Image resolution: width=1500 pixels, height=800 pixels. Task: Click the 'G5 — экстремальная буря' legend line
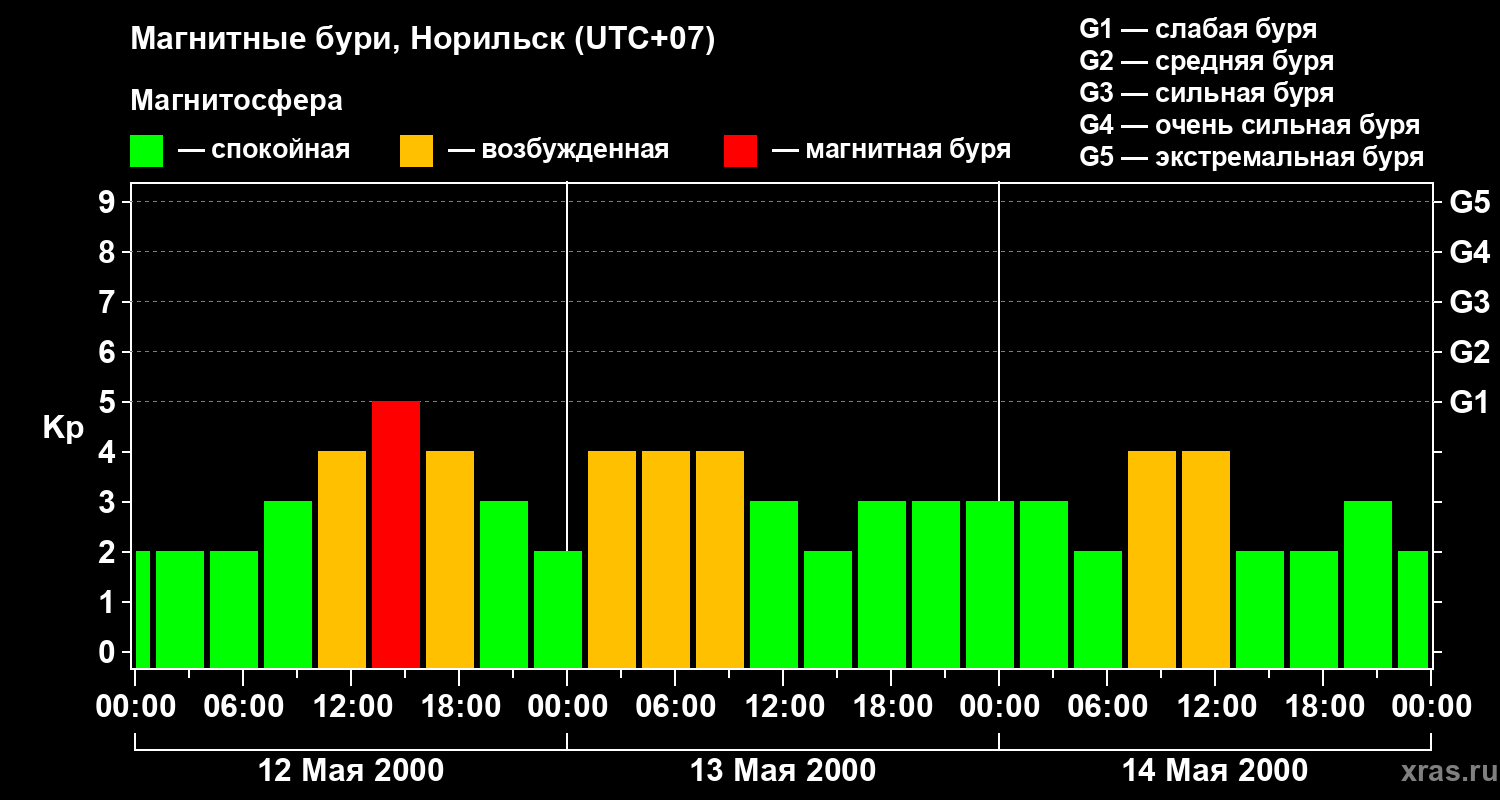[1251, 157]
